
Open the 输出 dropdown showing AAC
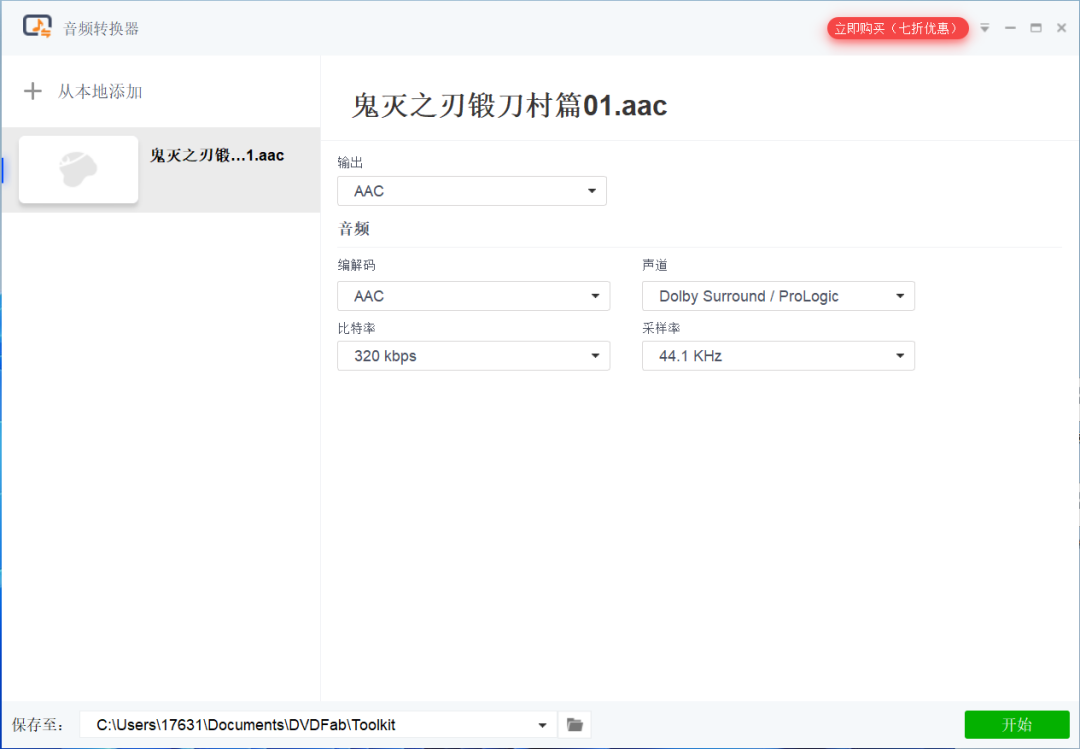[471, 190]
